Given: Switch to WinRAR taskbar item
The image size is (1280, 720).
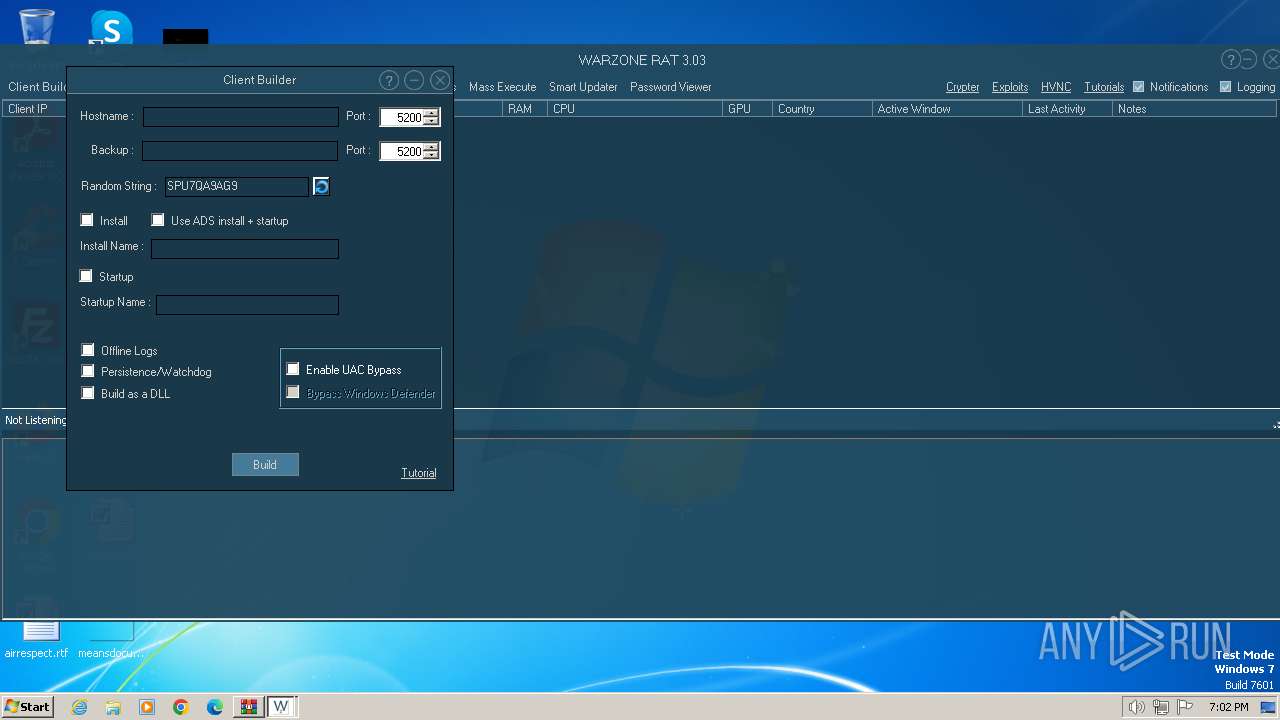Looking at the screenshot, I should tap(248, 707).
